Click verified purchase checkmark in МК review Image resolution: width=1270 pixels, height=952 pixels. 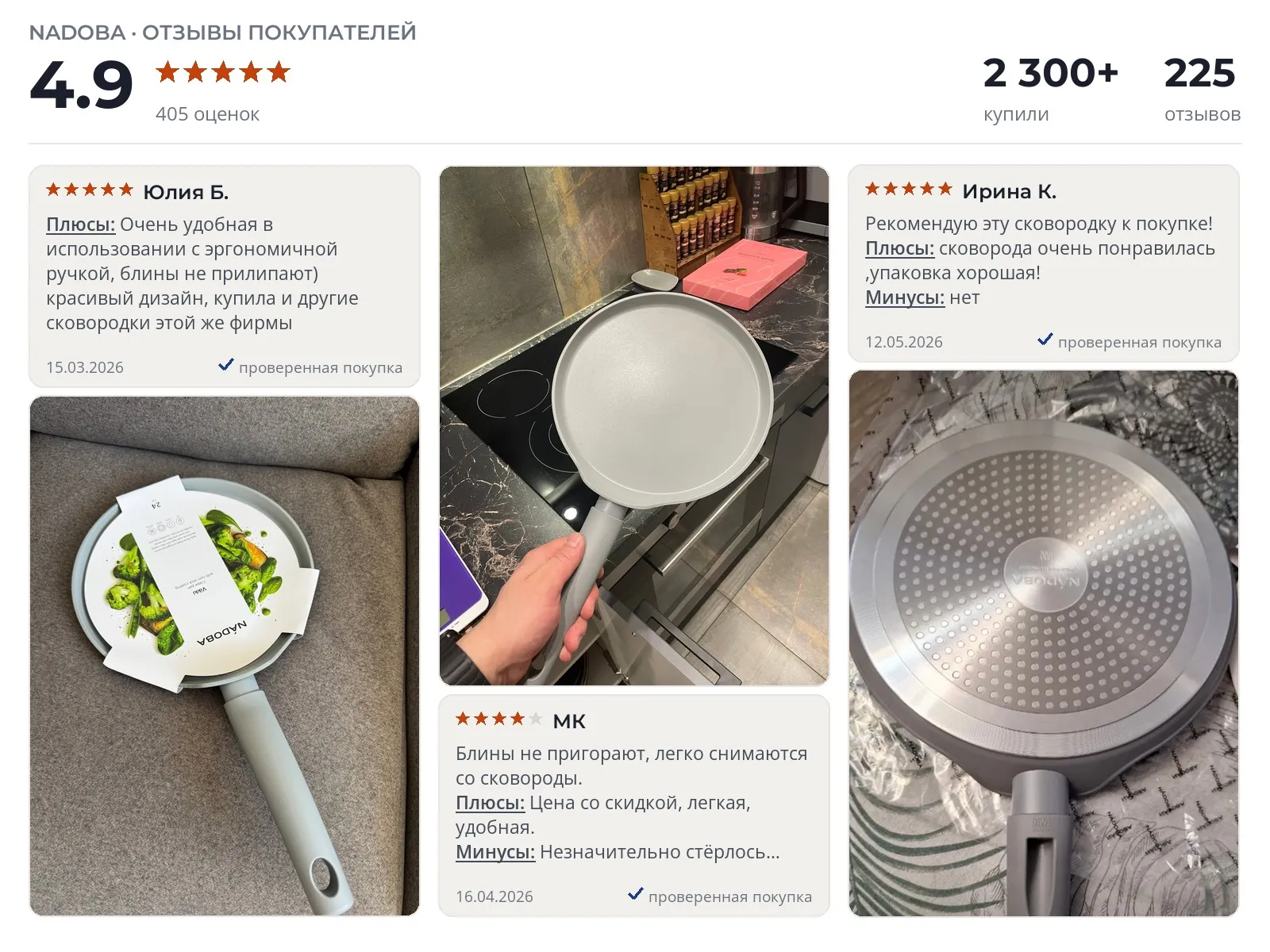tap(636, 894)
